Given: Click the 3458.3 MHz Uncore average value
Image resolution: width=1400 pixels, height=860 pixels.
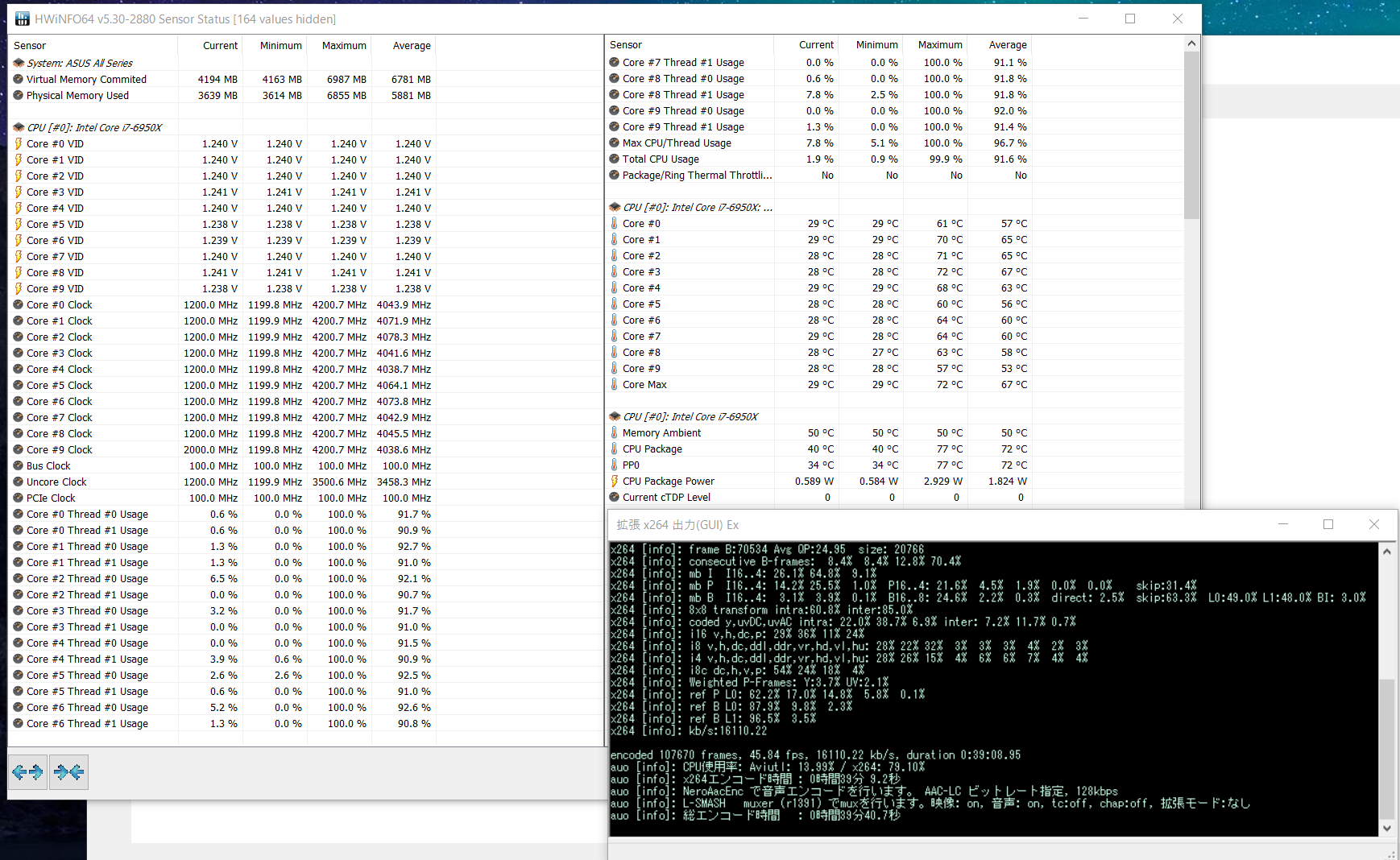Looking at the screenshot, I should pos(404,482).
